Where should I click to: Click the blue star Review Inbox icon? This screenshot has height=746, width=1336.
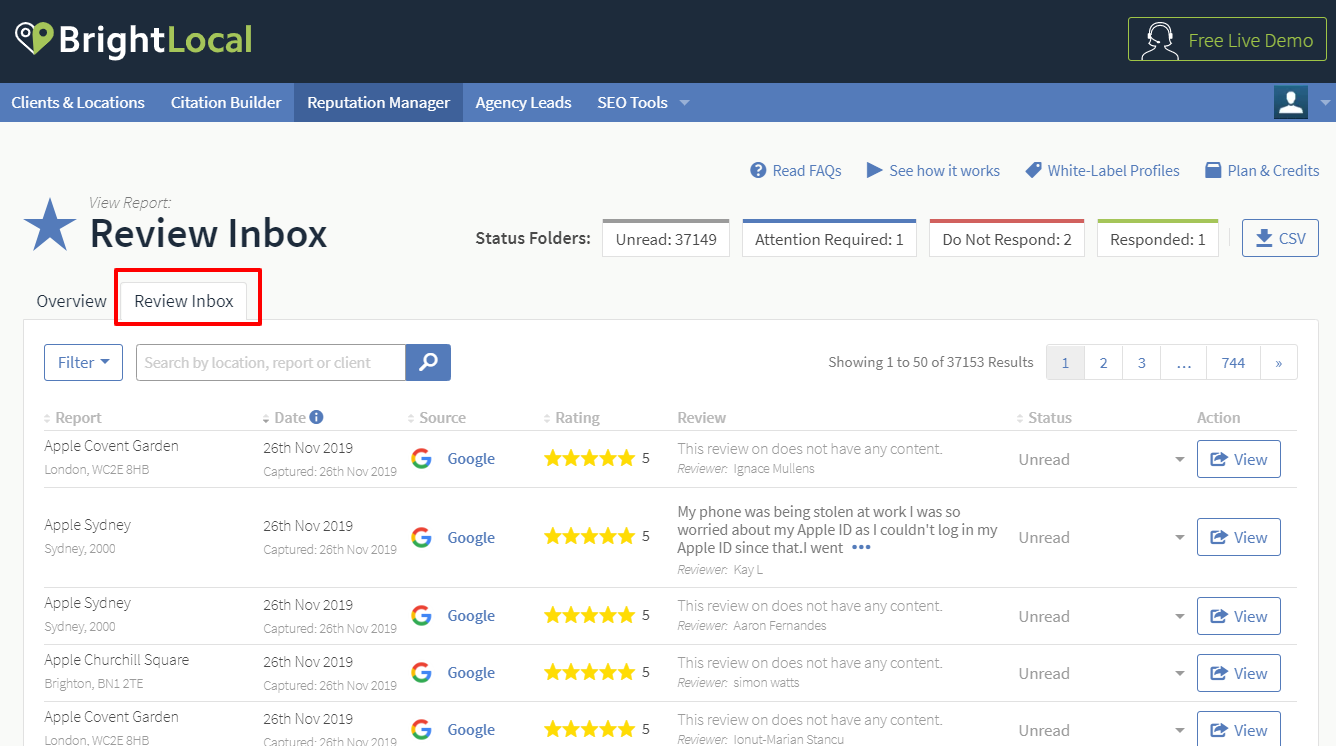click(50, 224)
